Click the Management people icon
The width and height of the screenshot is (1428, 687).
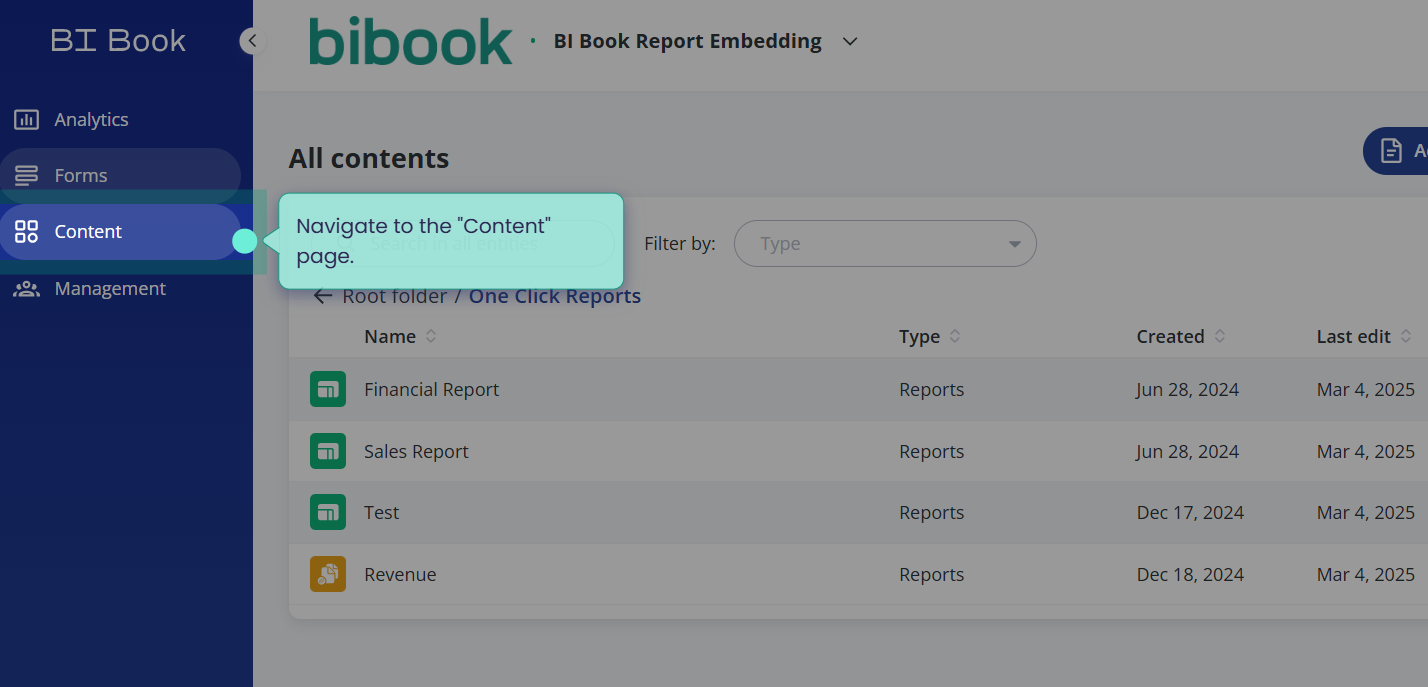tap(26, 288)
